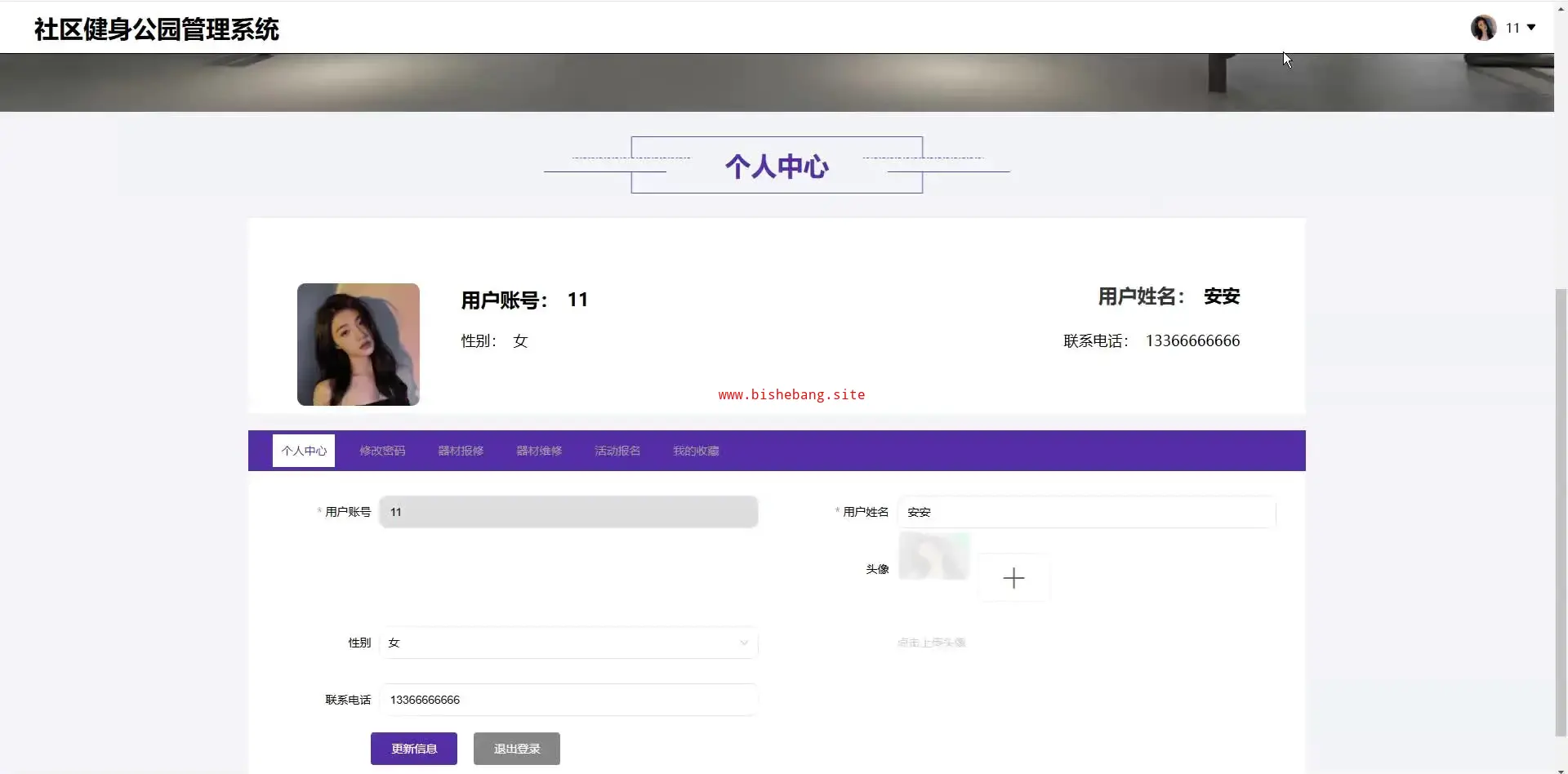Image resolution: width=1568 pixels, height=774 pixels.
Task: Click the disabled 用户账号 field
Action: (x=568, y=512)
